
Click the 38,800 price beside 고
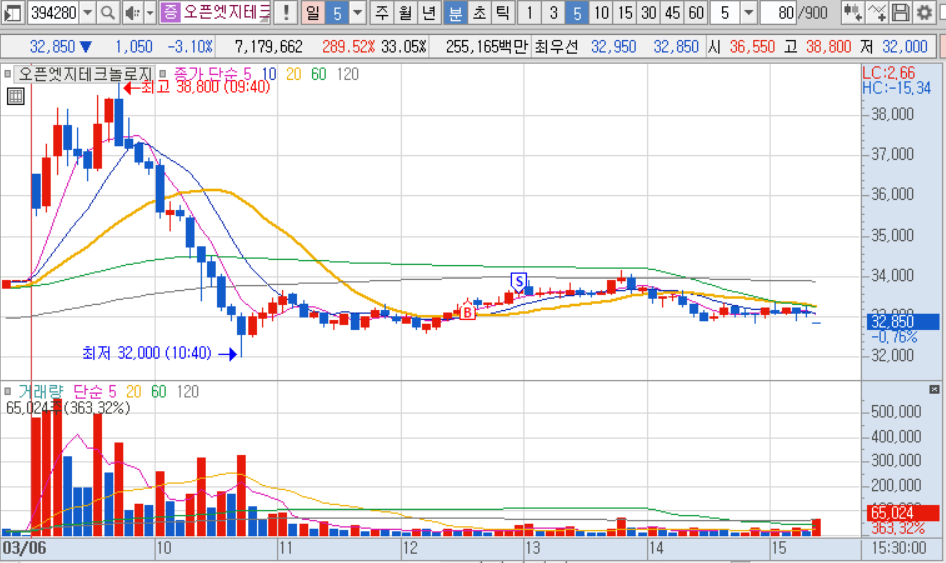828,46
